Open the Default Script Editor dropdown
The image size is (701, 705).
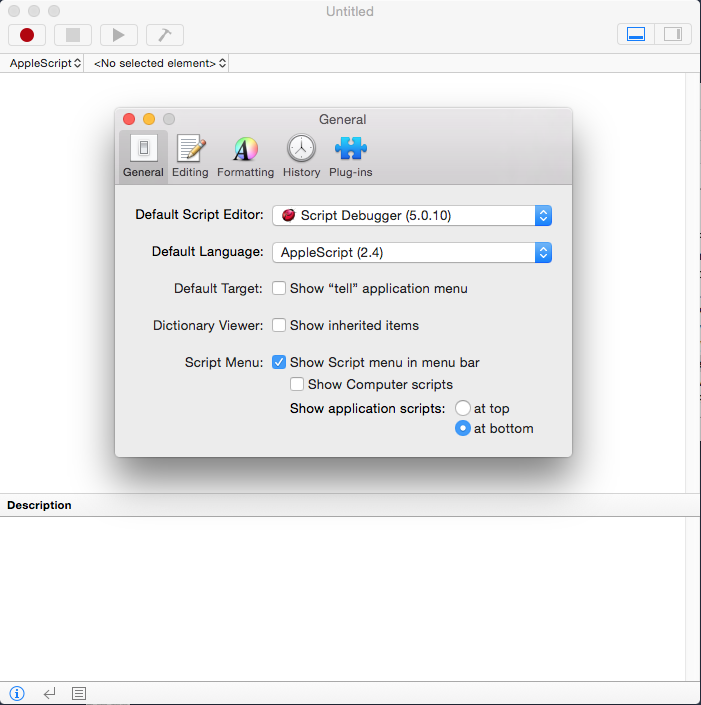coord(412,216)
